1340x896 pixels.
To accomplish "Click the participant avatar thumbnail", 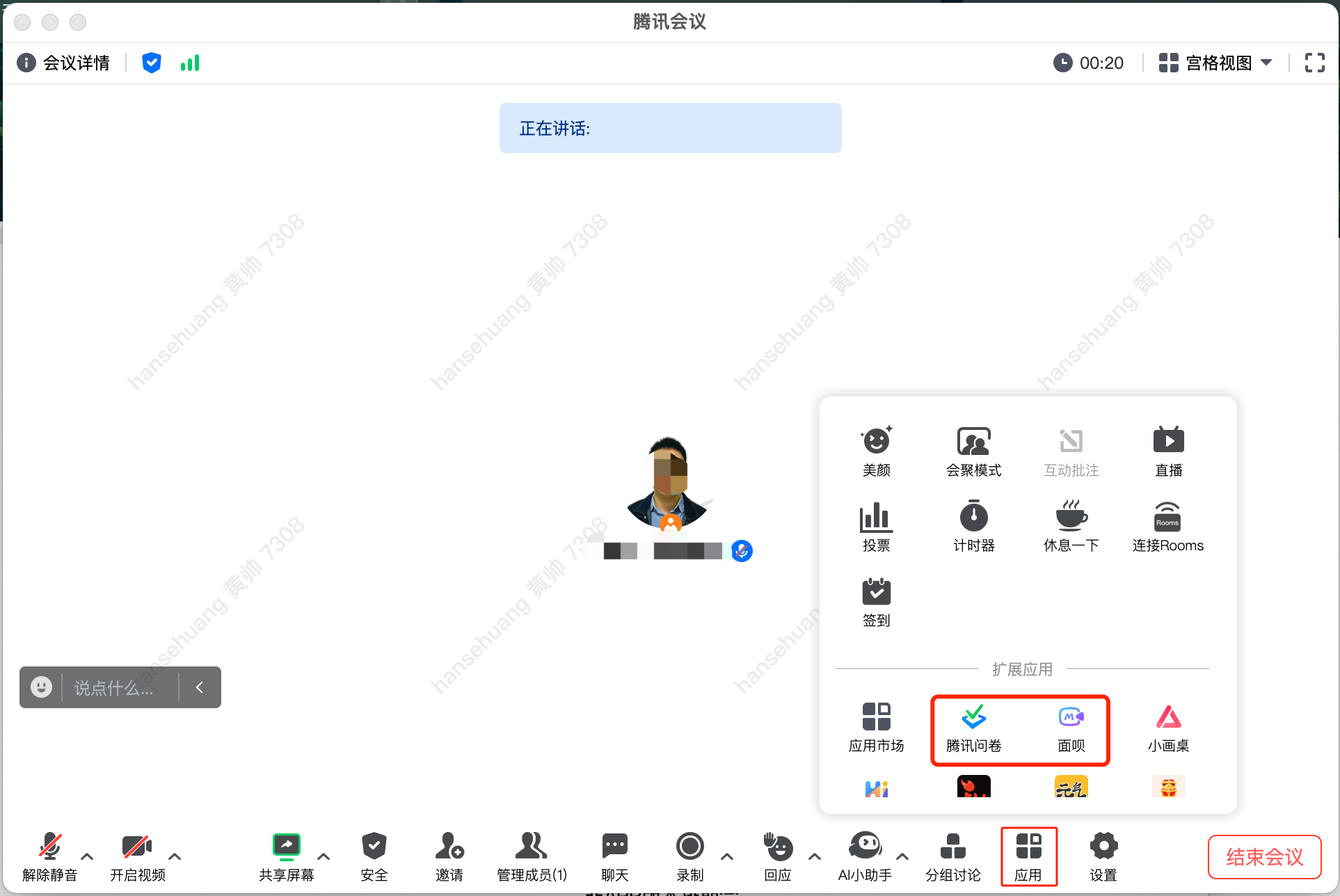I will click(x=668, y=484).
